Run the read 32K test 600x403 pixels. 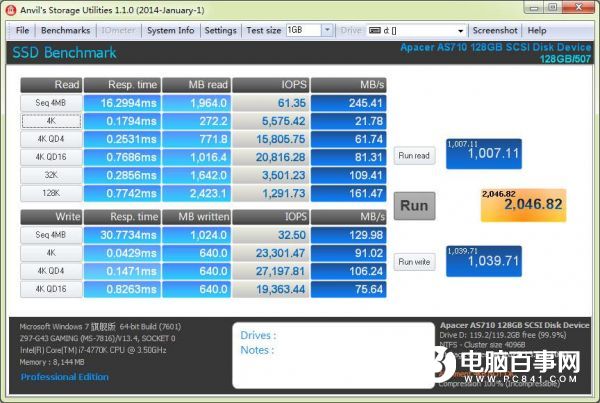[51, 175]
